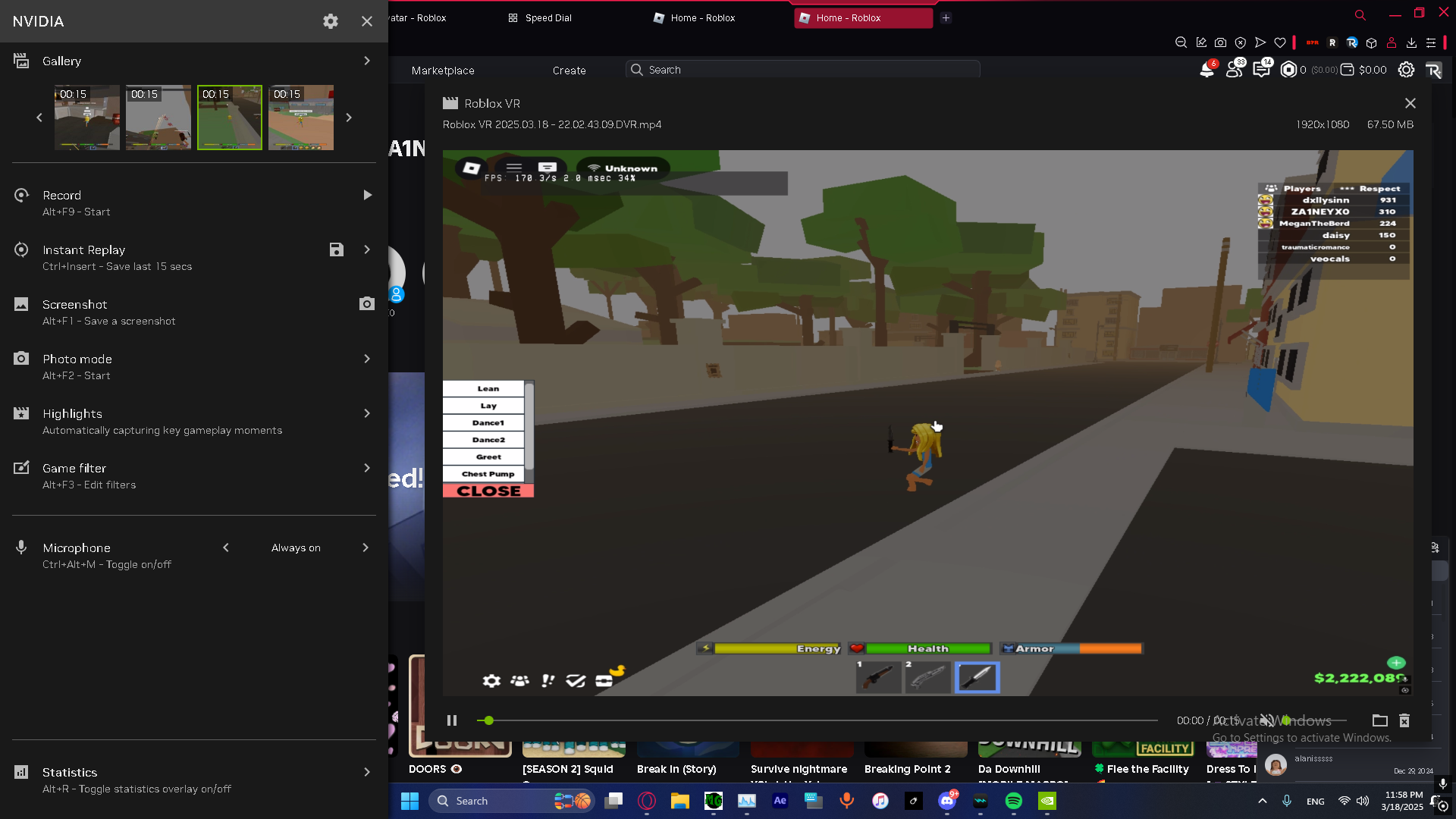
Task: Open the video's file location folder
Action: (1380, 720)
